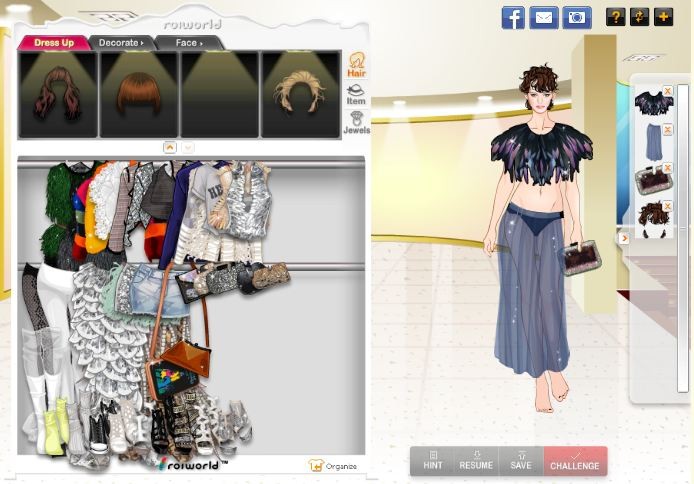Choose the blonde updo hairstyle thumbnail
694x484 pixels.
click(x=301, y=94)
